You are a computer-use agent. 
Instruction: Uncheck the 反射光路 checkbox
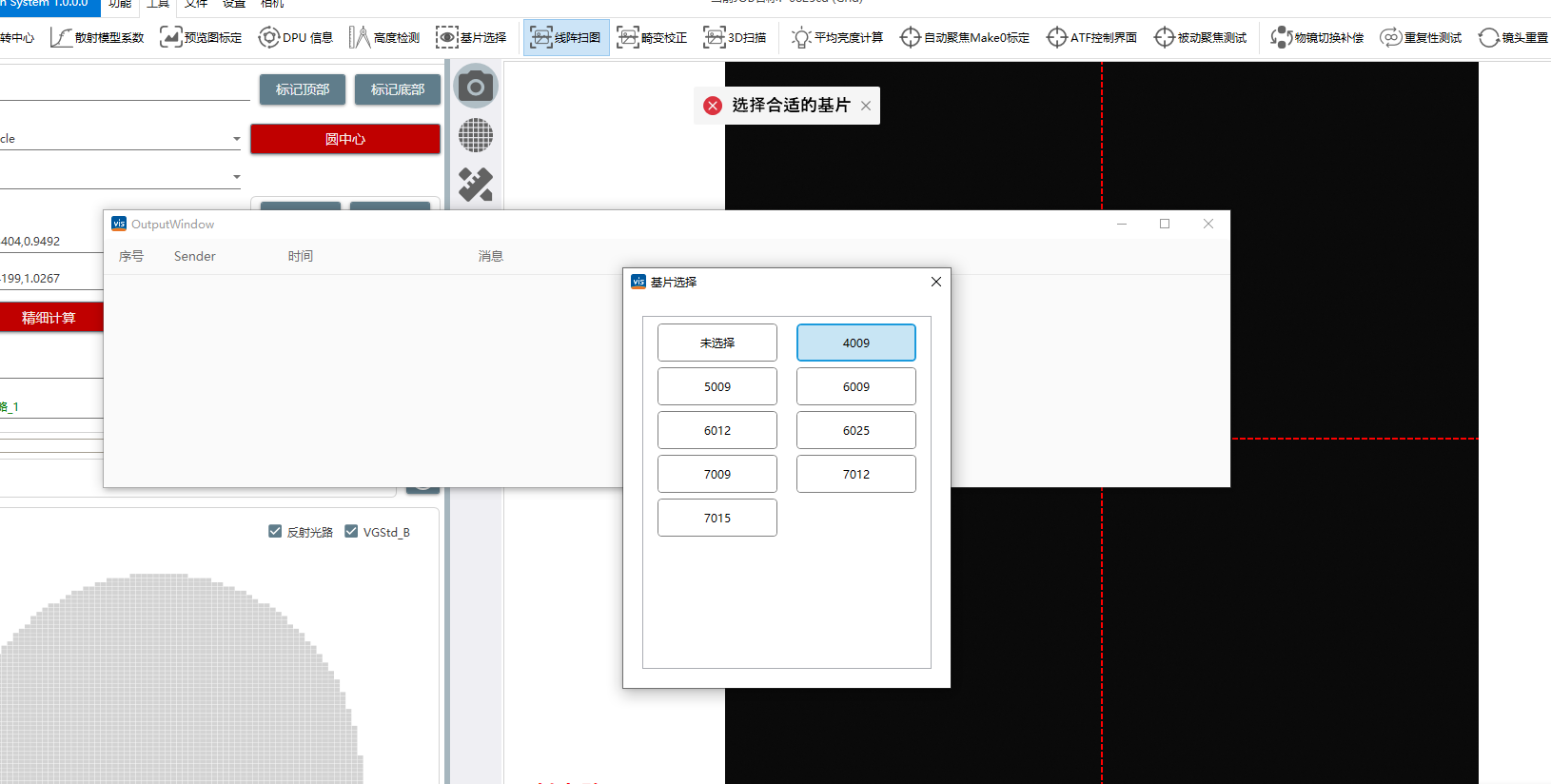[x=275, y=532]
